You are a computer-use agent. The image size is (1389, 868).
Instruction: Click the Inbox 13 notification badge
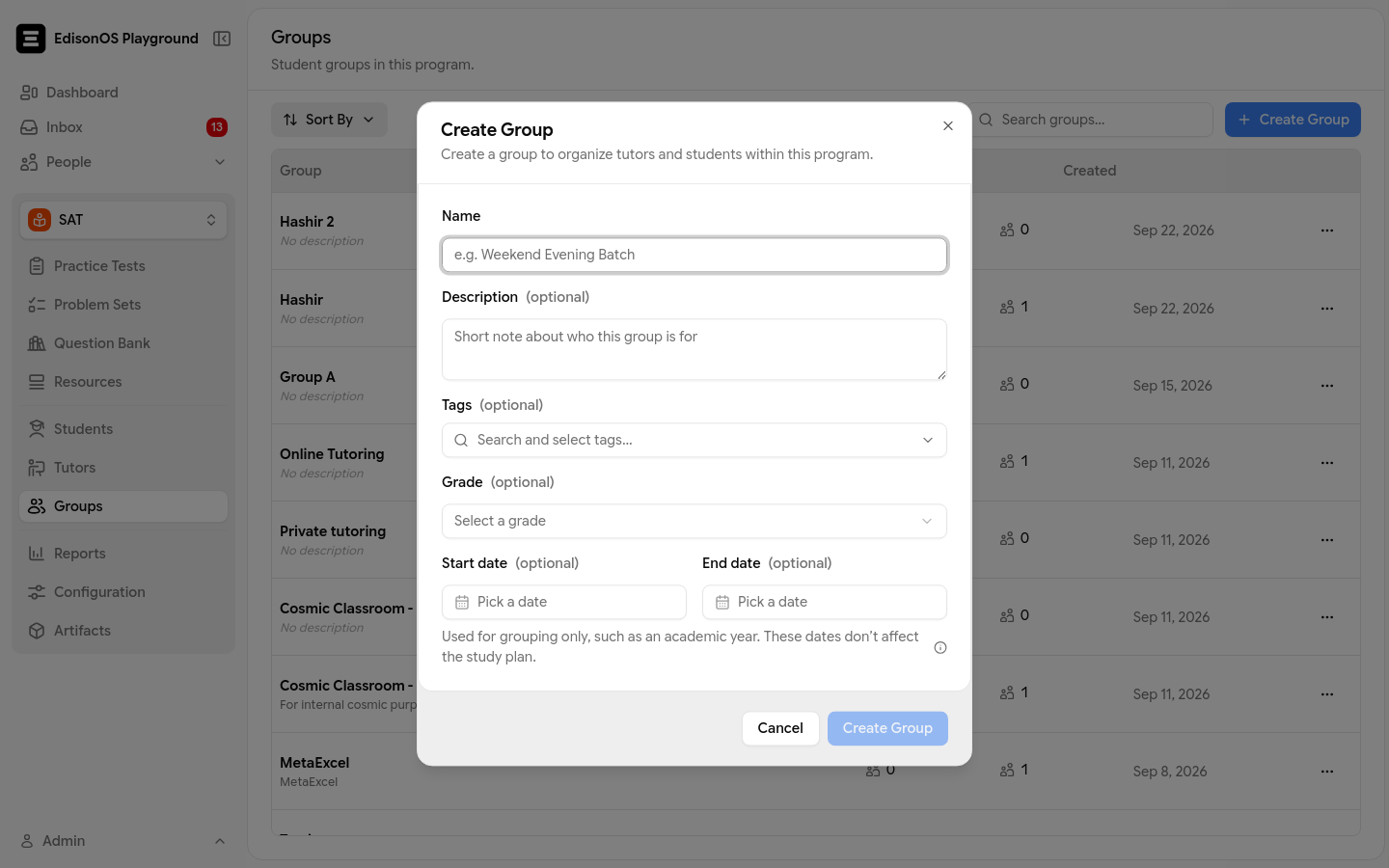tap(217, 127)
